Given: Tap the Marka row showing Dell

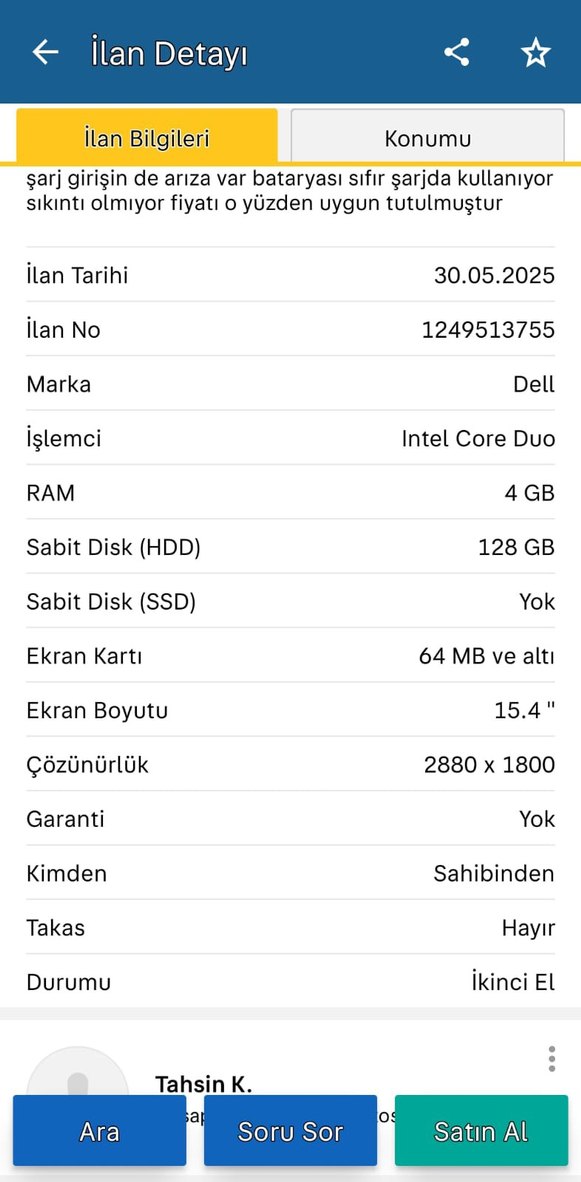Looking at the screenshot, I should [290, 384].
